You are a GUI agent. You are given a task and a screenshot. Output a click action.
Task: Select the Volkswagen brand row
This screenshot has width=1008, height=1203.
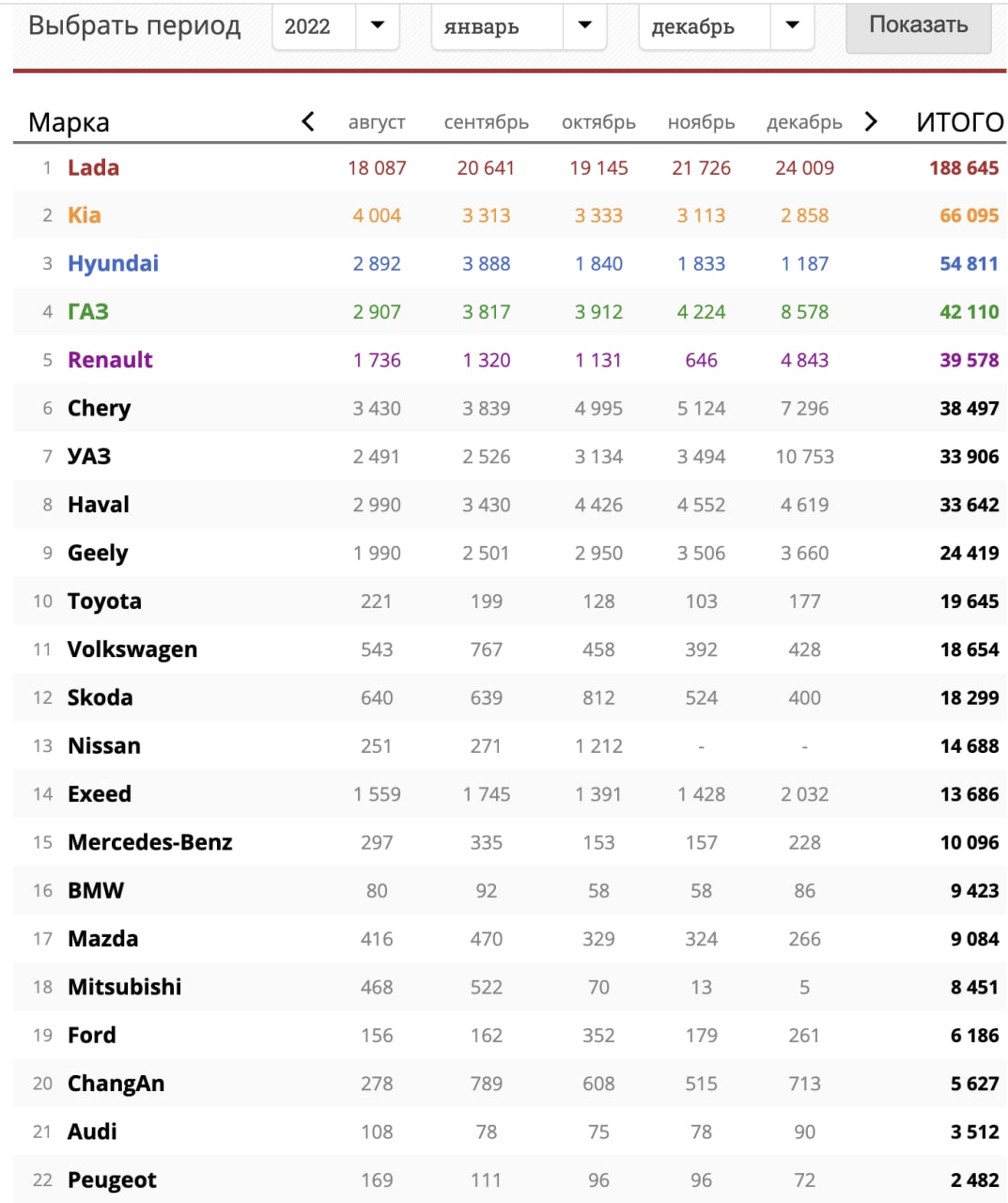[x=509, y=649]
